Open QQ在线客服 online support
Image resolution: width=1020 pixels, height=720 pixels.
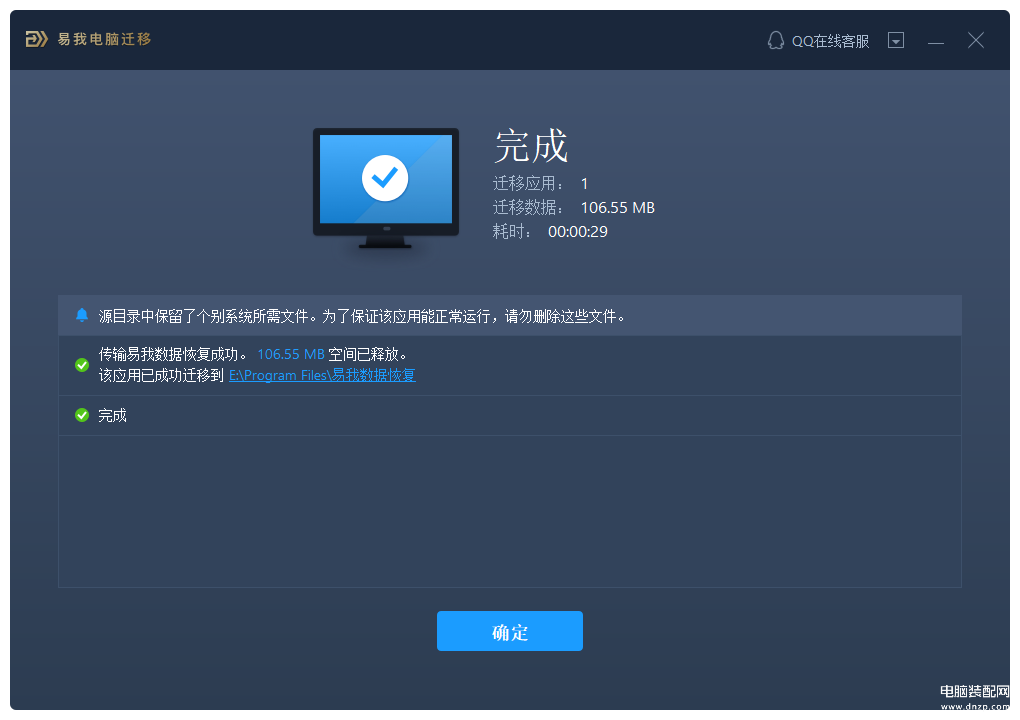point(830,41)
